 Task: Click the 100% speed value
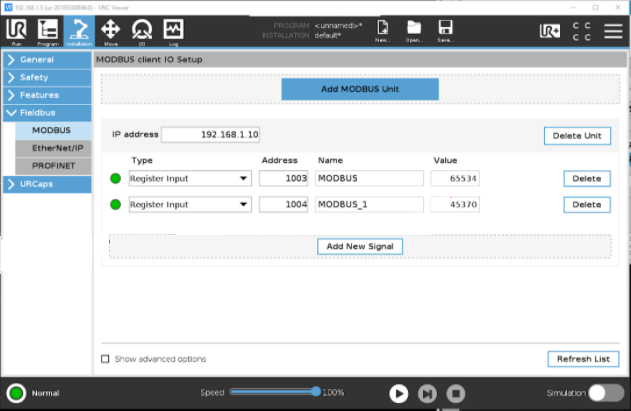tap(333, 392)
